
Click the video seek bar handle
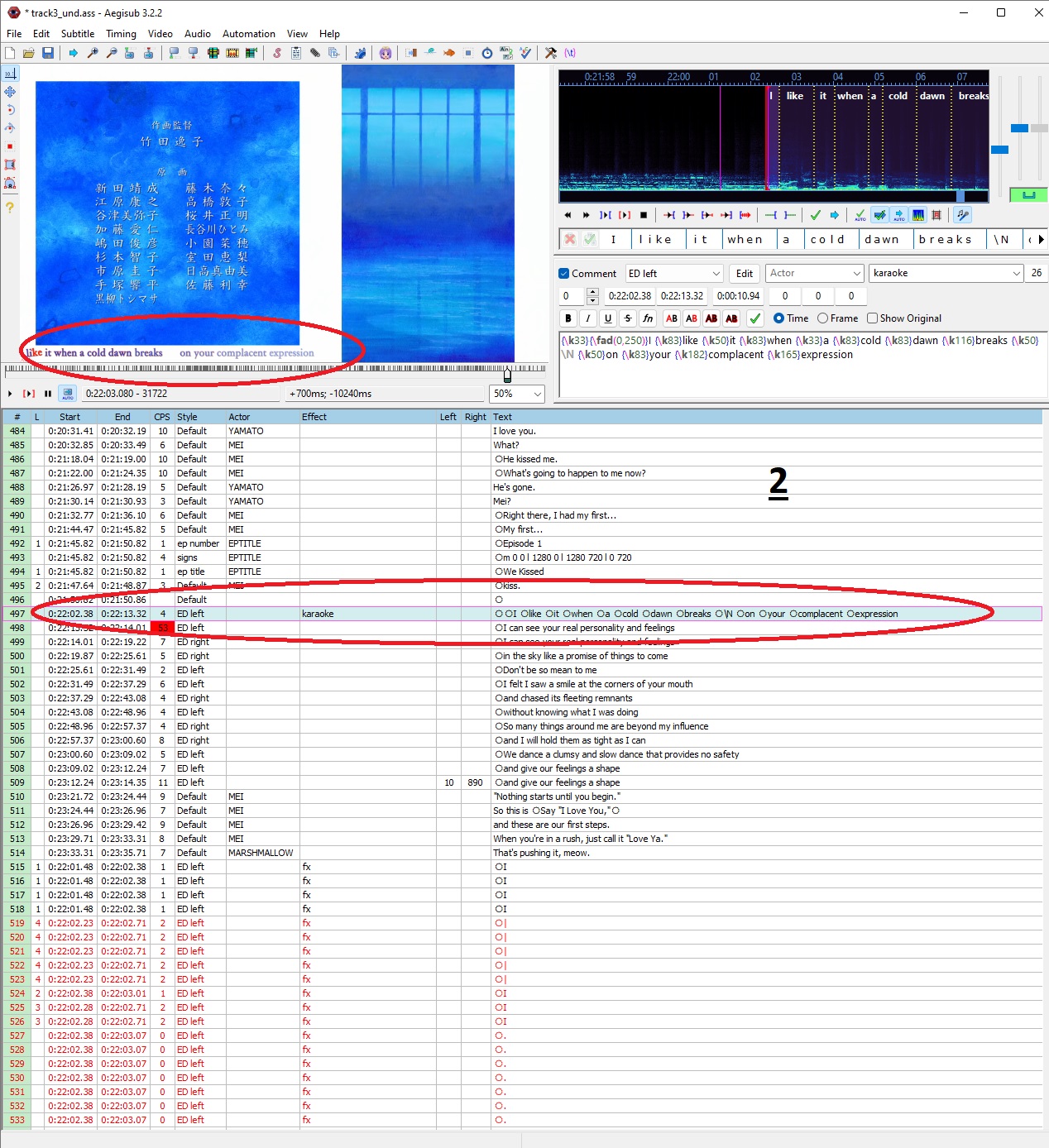coord(507,375)
